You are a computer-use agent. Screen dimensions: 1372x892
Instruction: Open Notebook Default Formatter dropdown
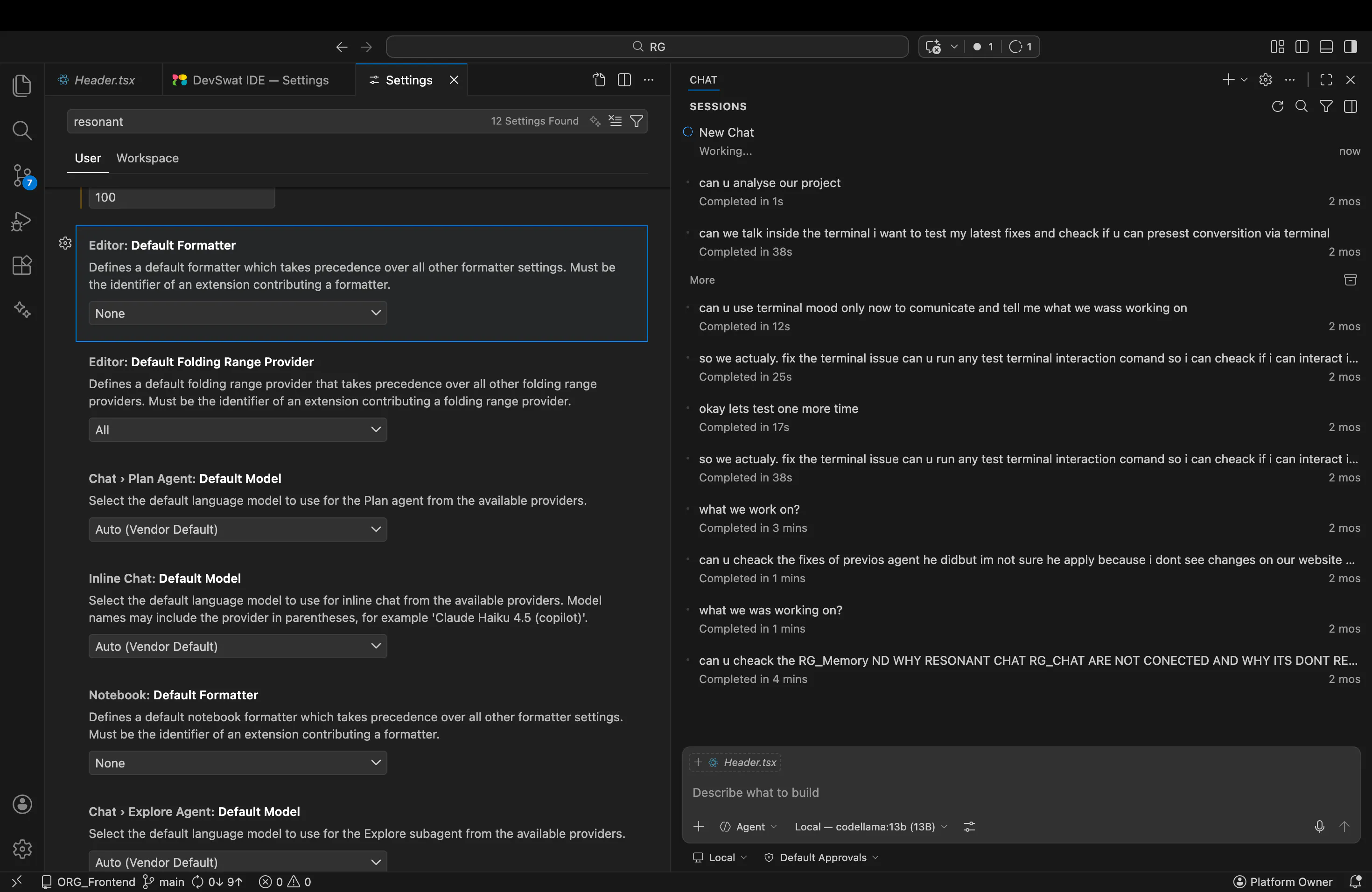coord(238,762)
